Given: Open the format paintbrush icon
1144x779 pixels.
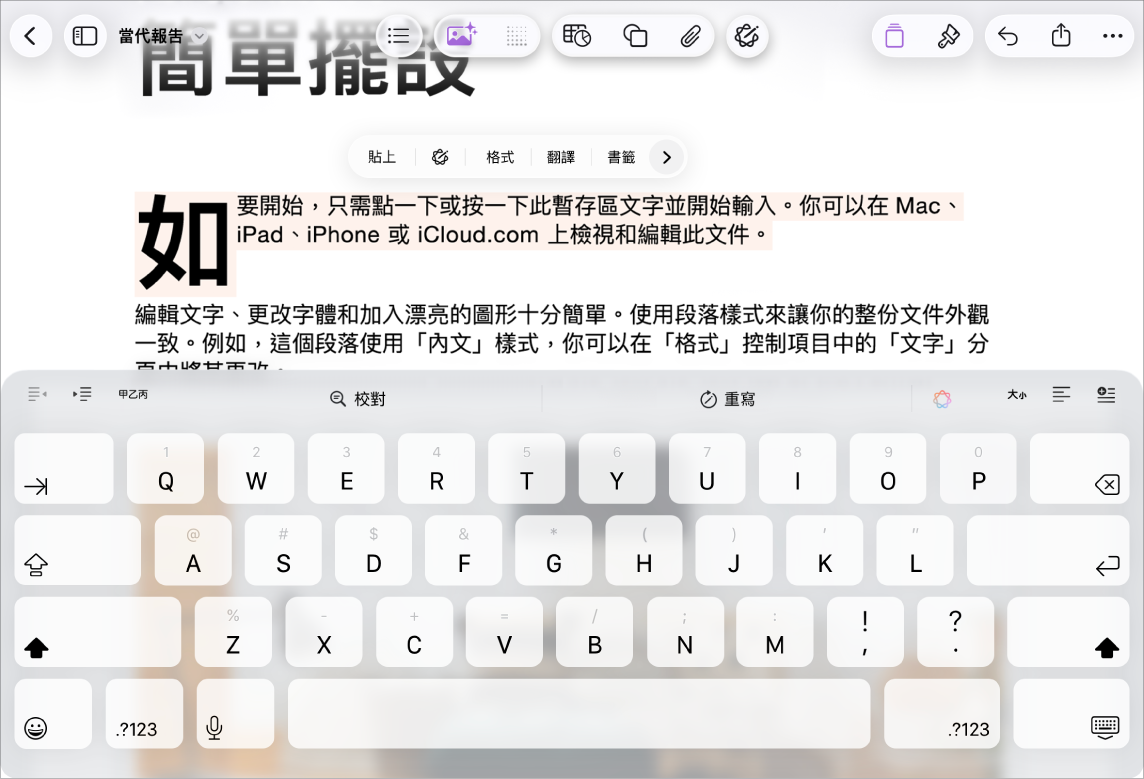Looking at the screenshot, I should [x=948, y=36].
